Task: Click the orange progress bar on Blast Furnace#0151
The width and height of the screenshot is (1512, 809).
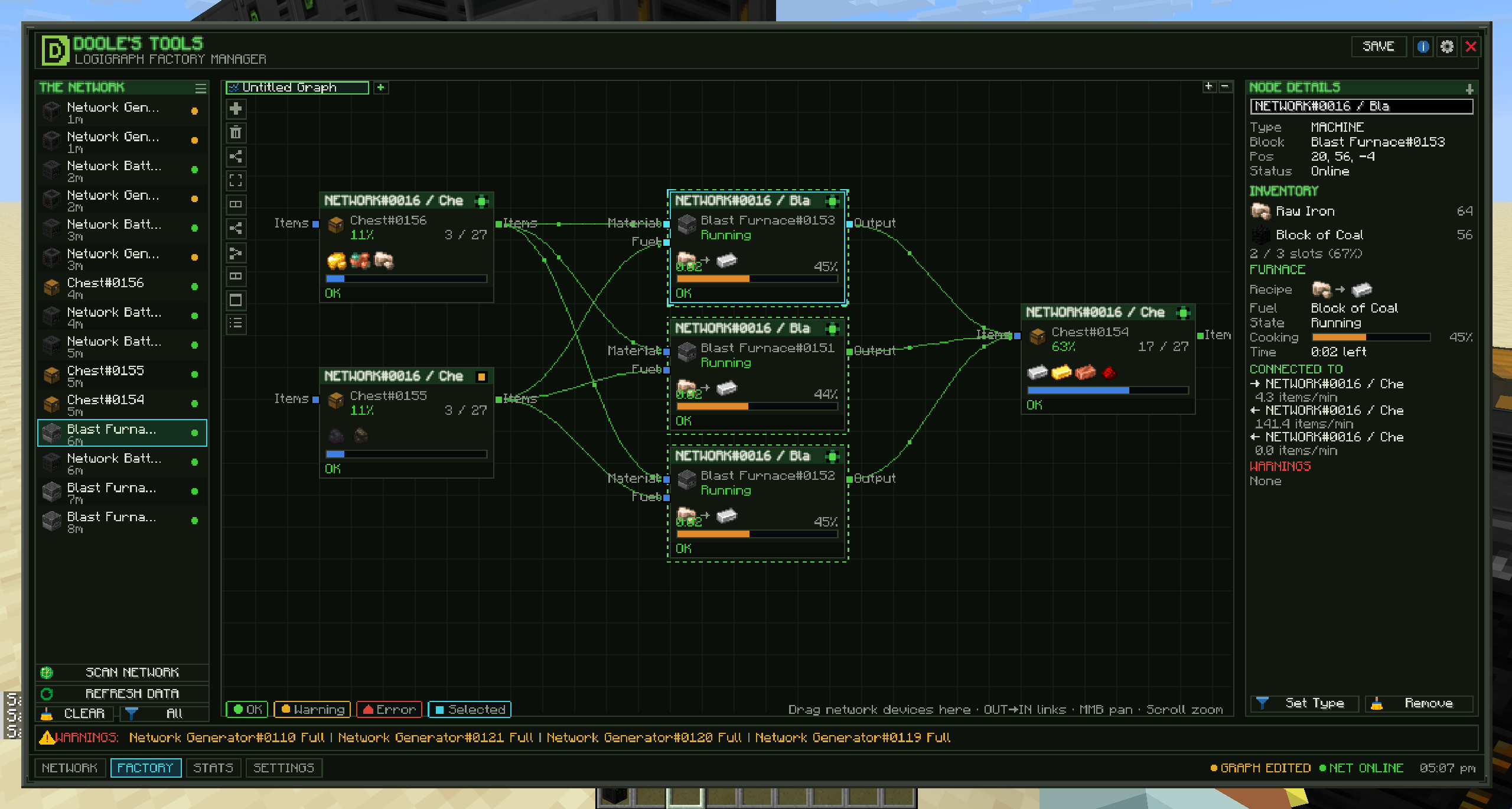Action: click(757, 407)
